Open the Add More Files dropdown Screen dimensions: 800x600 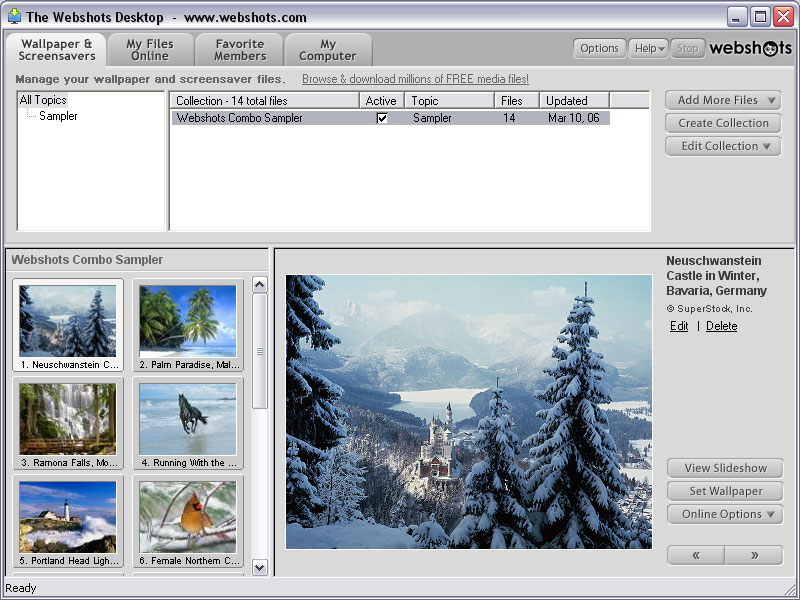coord(723,100)
